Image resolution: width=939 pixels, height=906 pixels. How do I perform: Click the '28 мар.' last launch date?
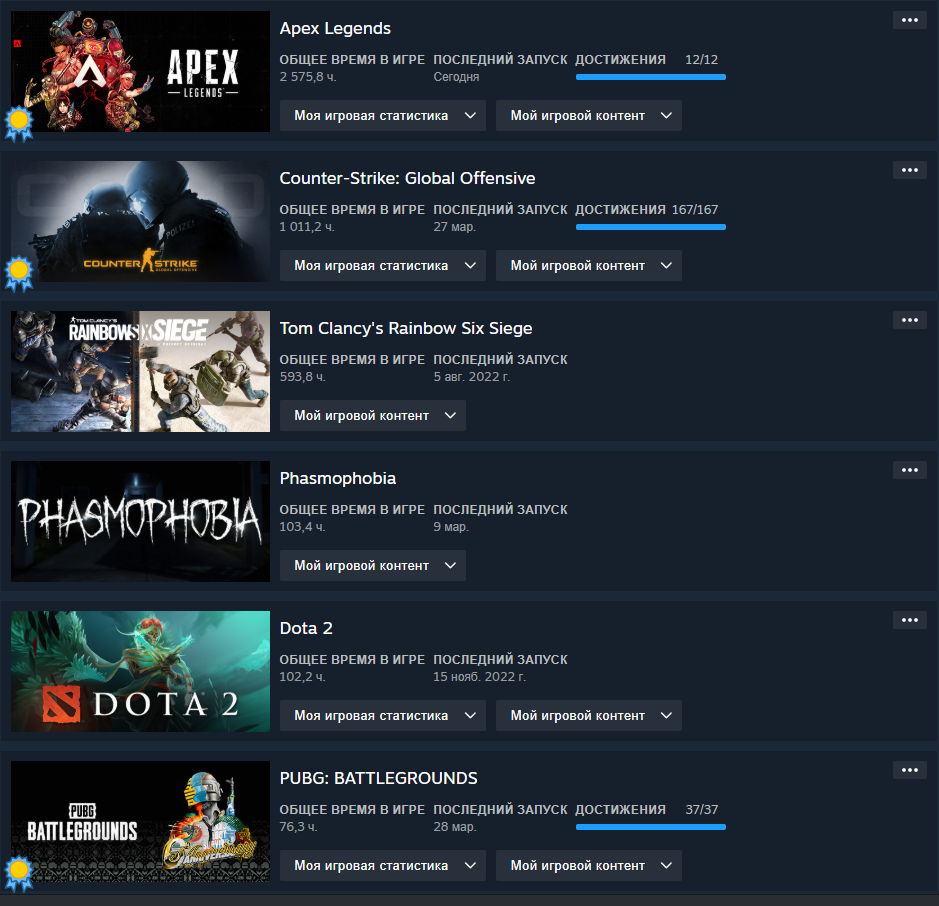pos(455,827)
